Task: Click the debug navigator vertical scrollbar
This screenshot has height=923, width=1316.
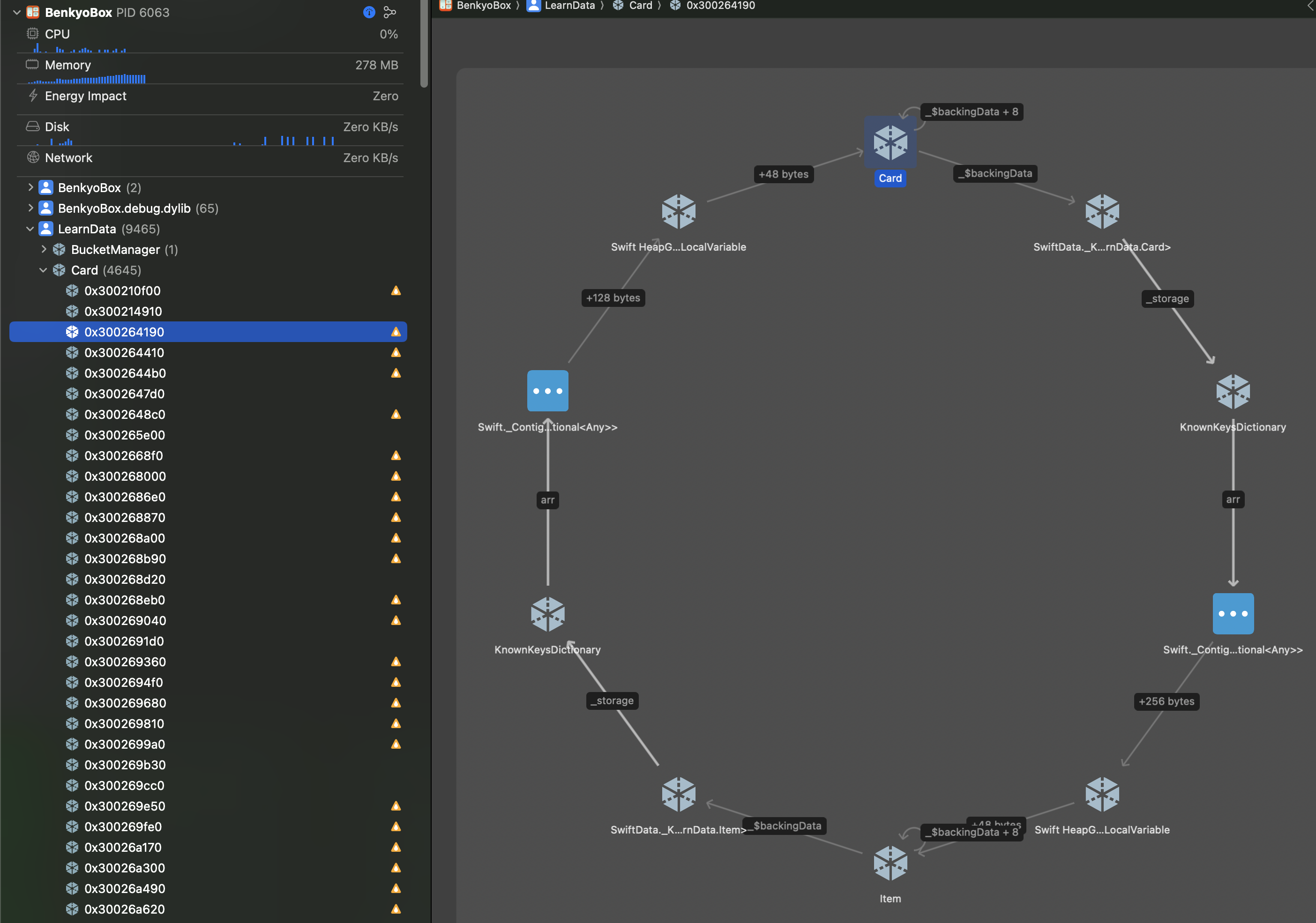Action: click(x=424, y=43)
